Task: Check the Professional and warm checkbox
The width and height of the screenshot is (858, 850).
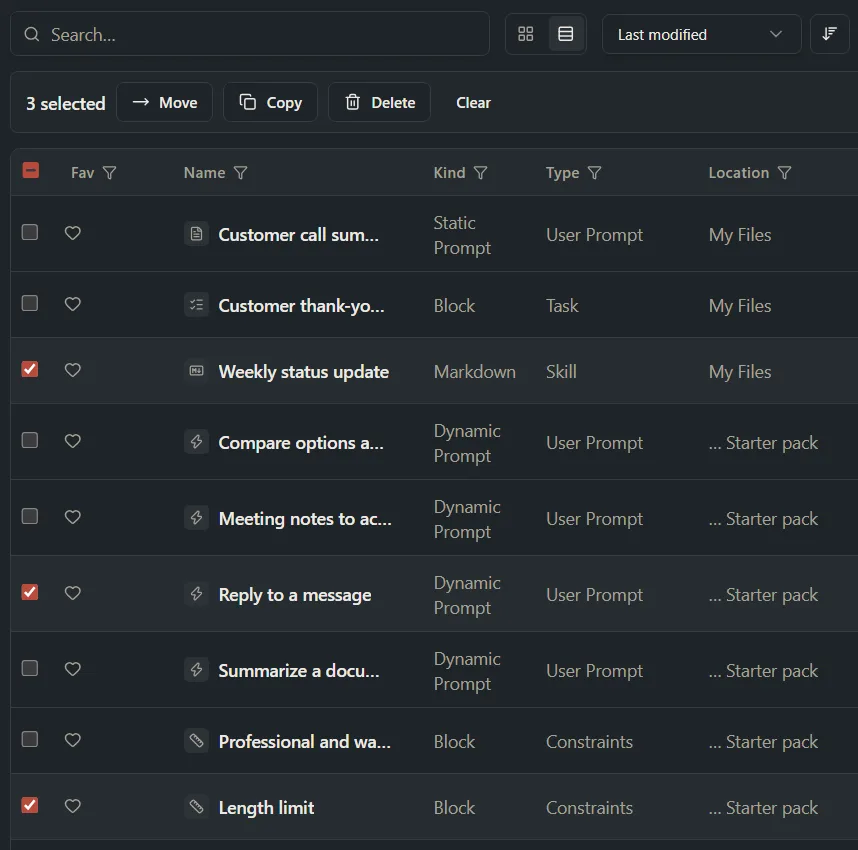Action: pyautogui.click(x=30, y=739)
